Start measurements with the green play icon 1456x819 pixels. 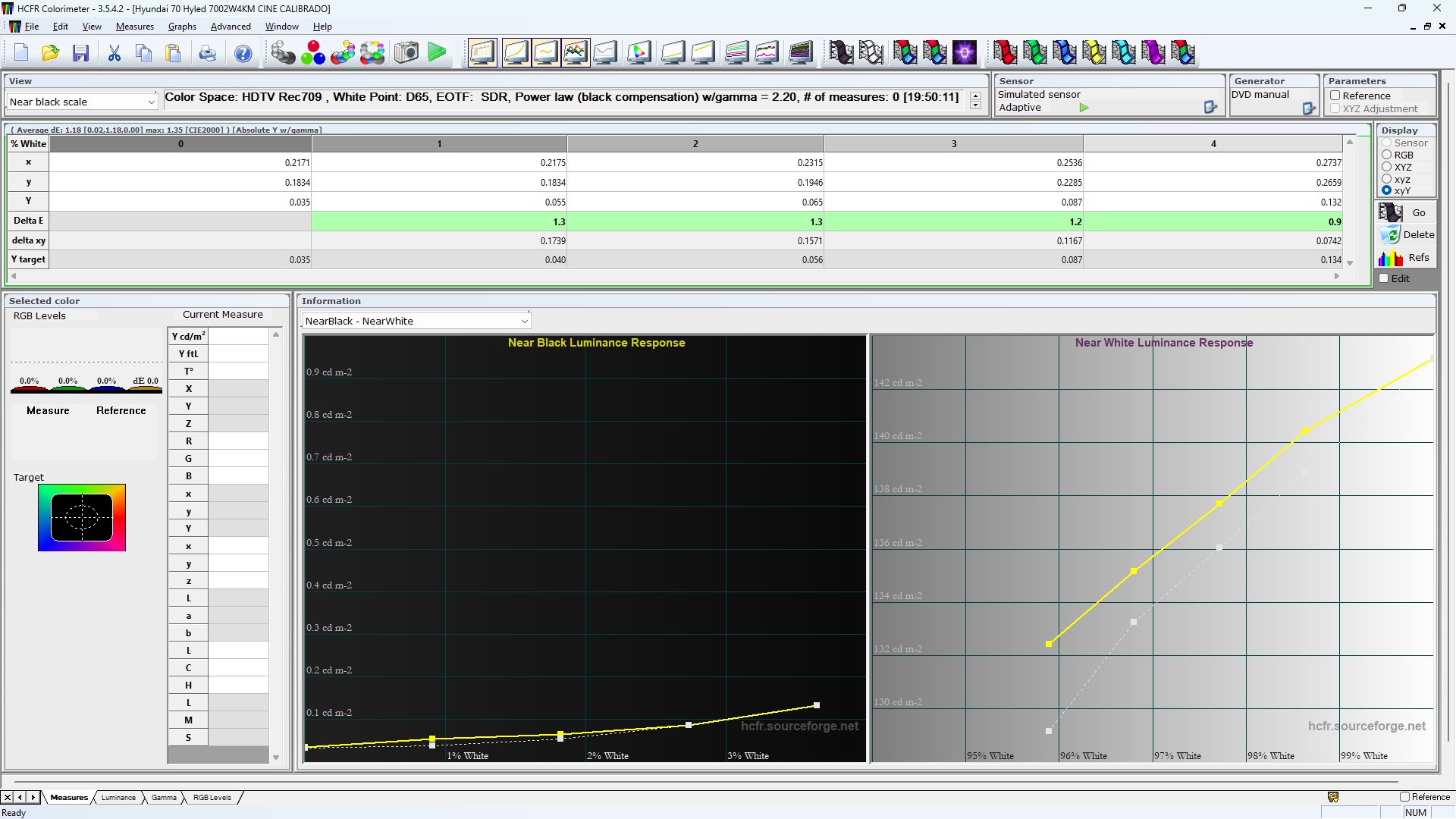coord(438,52)
